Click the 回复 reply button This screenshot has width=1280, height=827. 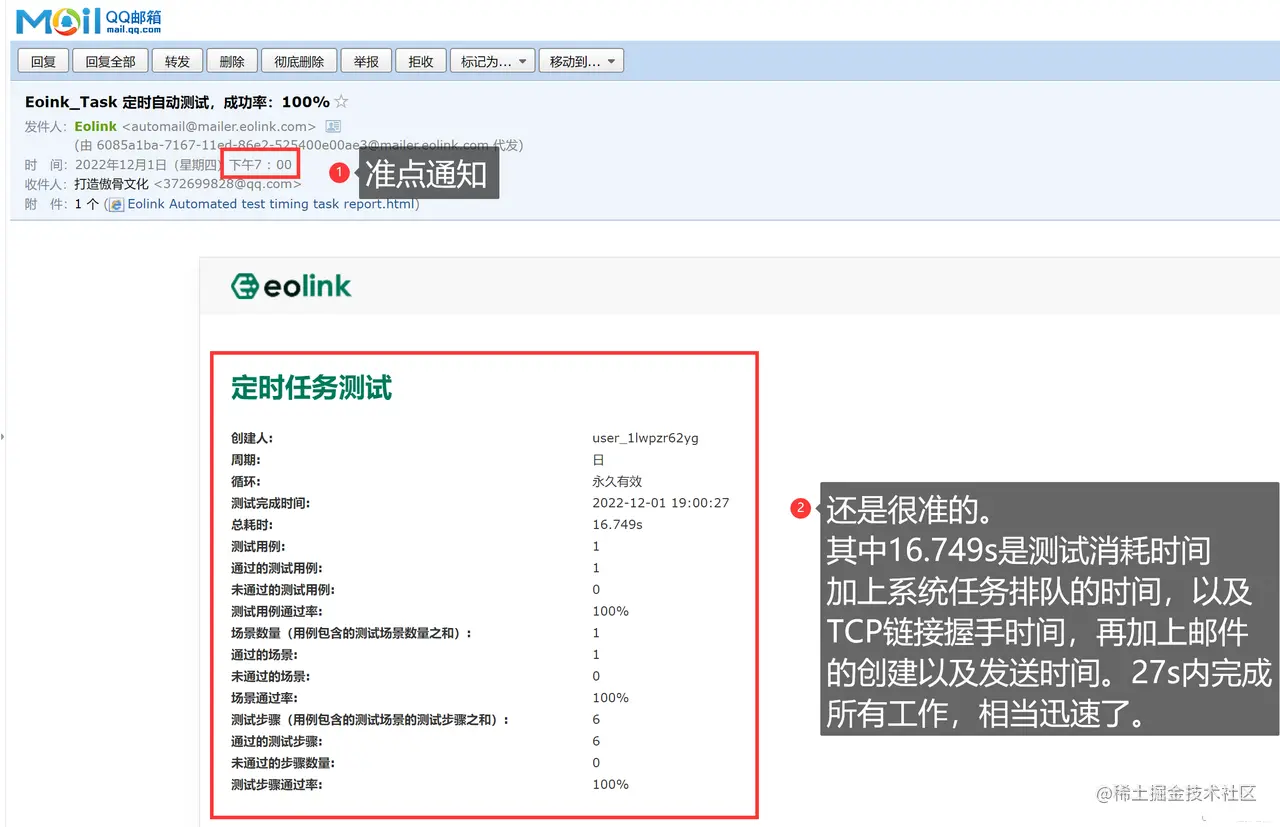pos(43,61)
